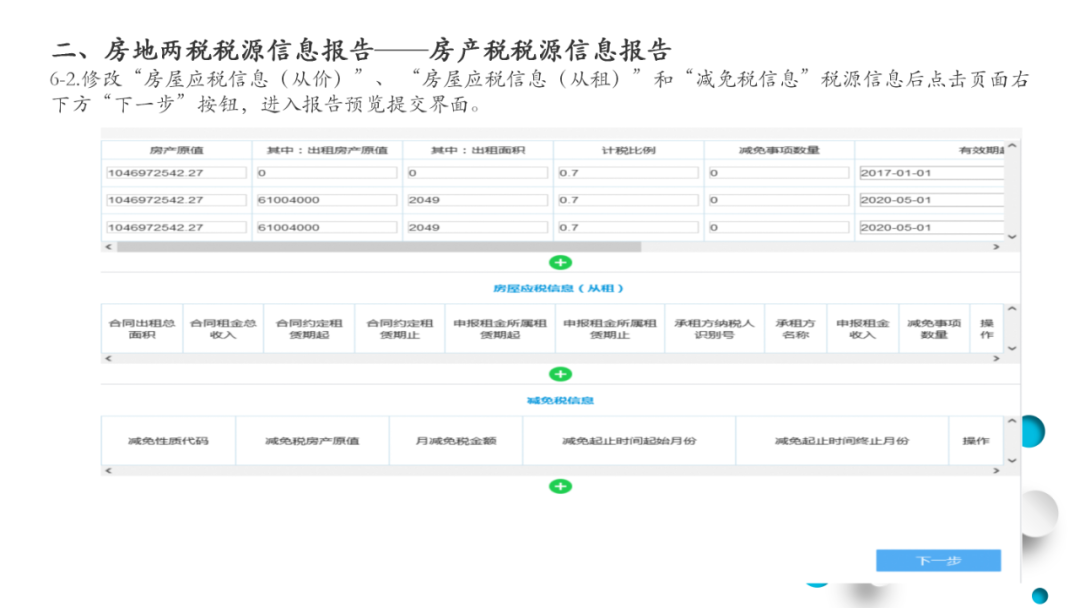Click the 减免事项数量 header above the input rows
Image resolution: width=1080 pixels, height=608 pixels.
tap(779, 150)
